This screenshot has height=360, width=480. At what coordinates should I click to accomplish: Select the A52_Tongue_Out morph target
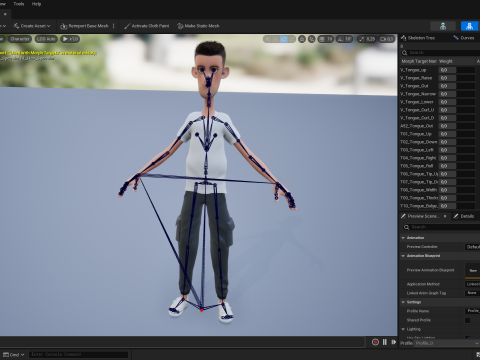point(417,126)
